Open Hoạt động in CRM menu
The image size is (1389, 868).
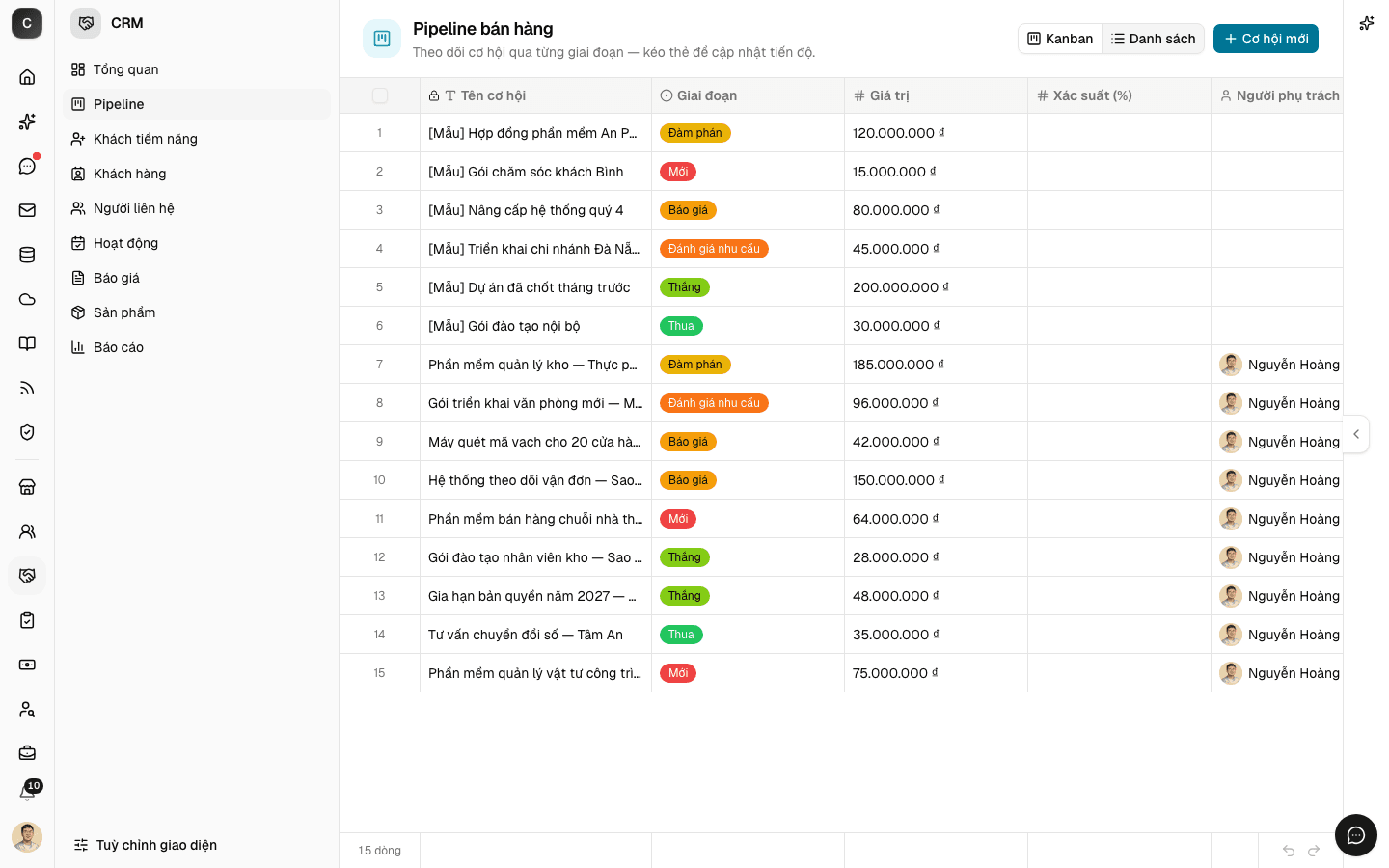point(197,243)
